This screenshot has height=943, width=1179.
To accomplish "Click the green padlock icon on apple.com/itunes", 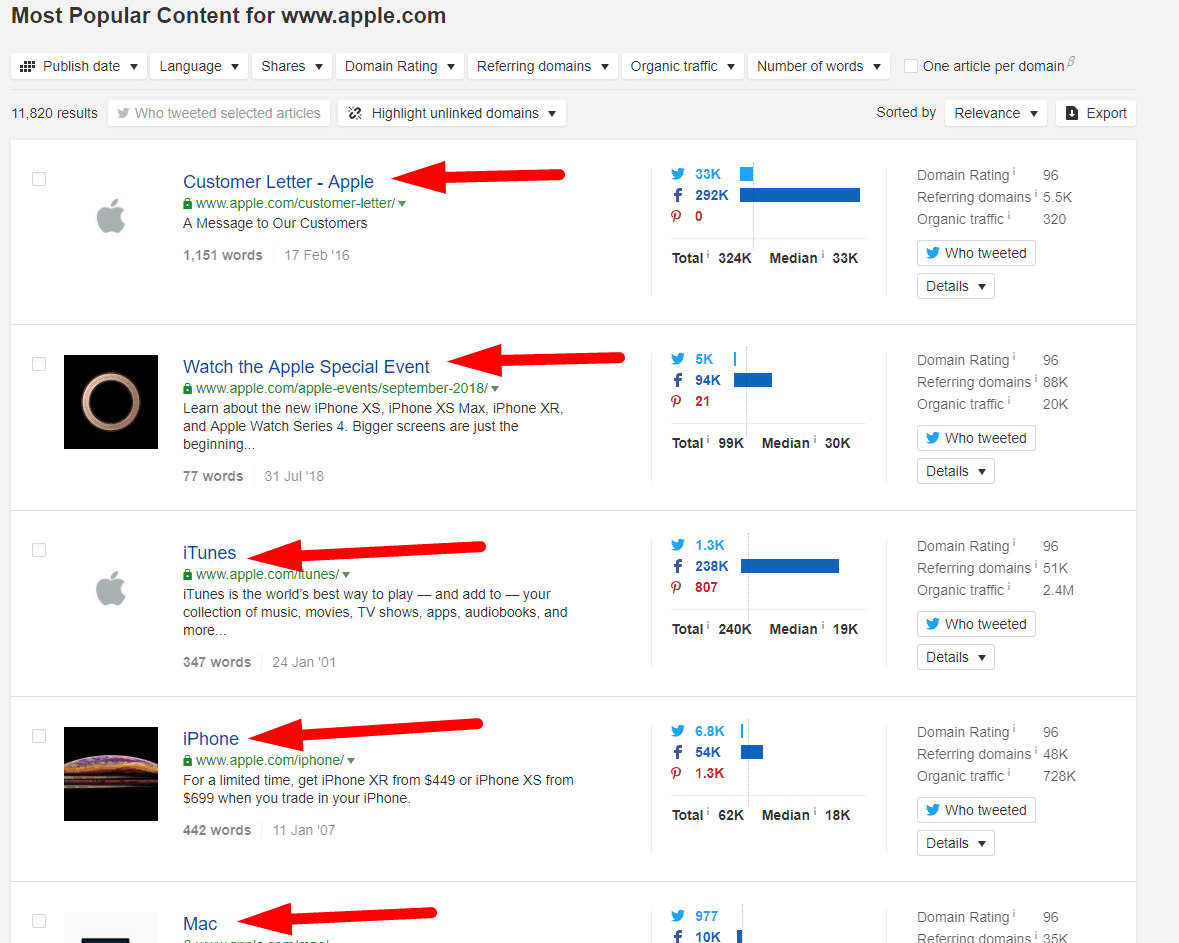I will click(x=187, y=575).
